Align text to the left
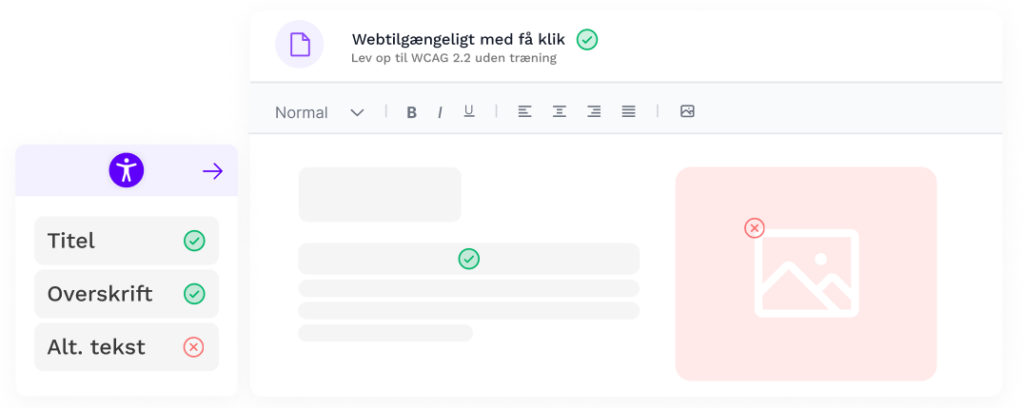The image size is (1024, 409). pos(524,112)
